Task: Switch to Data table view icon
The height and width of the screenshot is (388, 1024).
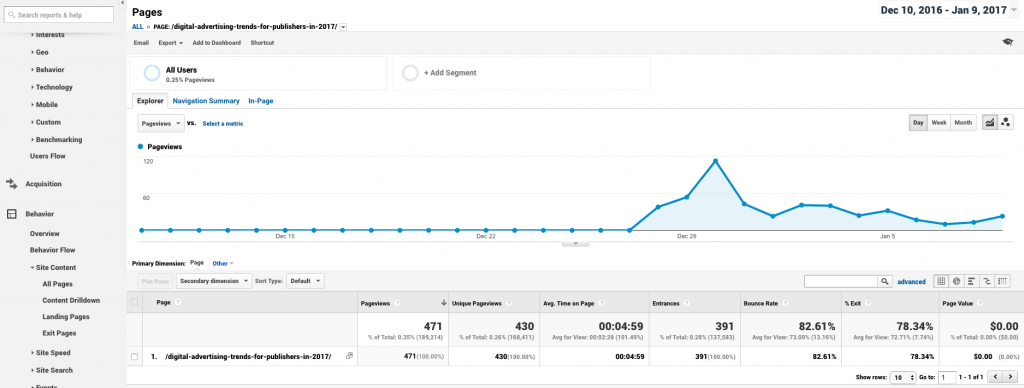Action: (941, 282)
